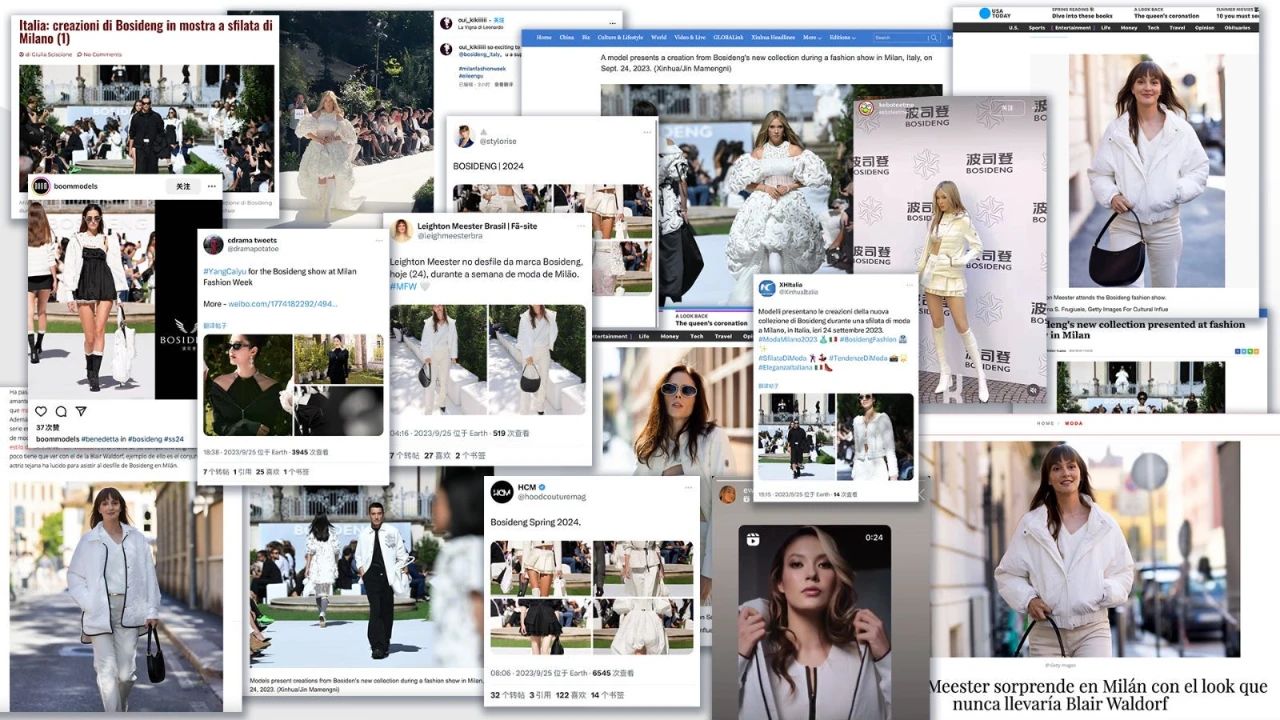Expand the More dropdown on Xinhua navigation bar
This screenshot has height=720, width=1280.
click(x=811, y=37)
